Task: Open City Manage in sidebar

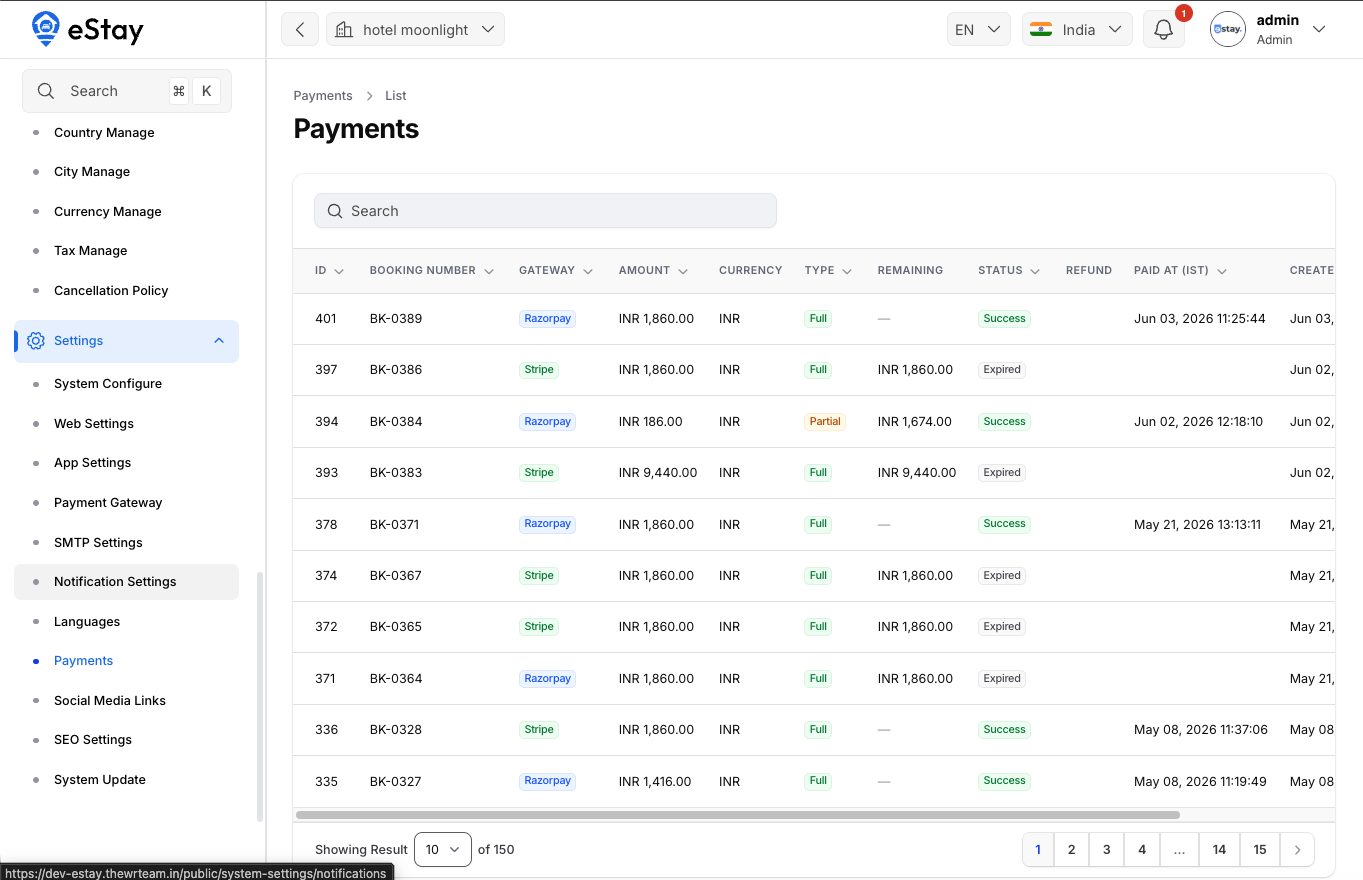Action: (92, 172)
